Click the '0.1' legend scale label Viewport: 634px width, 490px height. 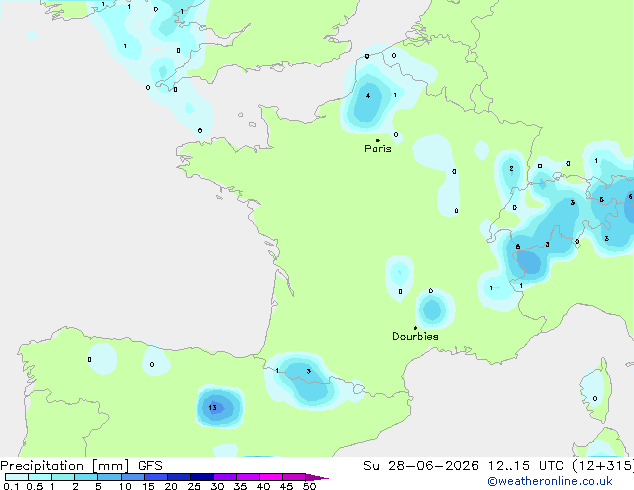[x=11, y=486]
